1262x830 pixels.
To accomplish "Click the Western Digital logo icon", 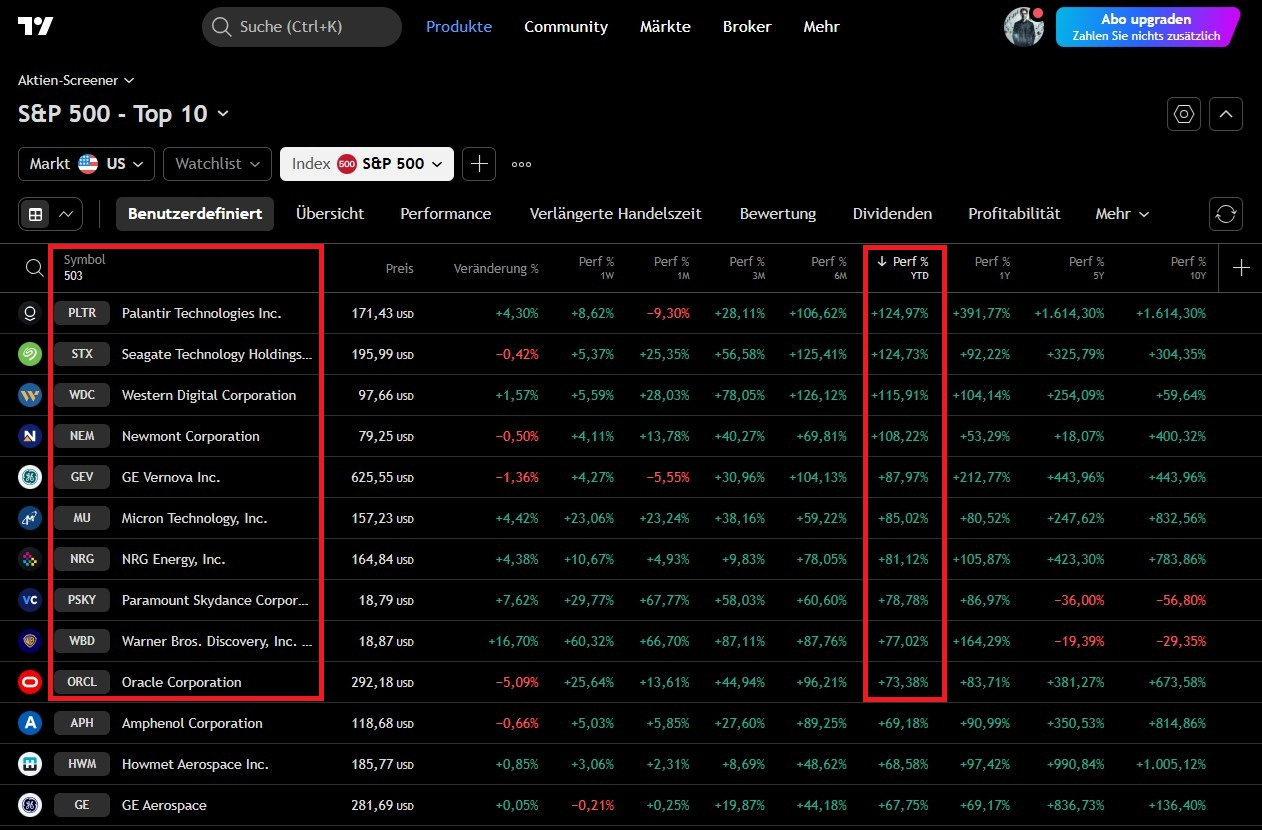I will [30, 395].
